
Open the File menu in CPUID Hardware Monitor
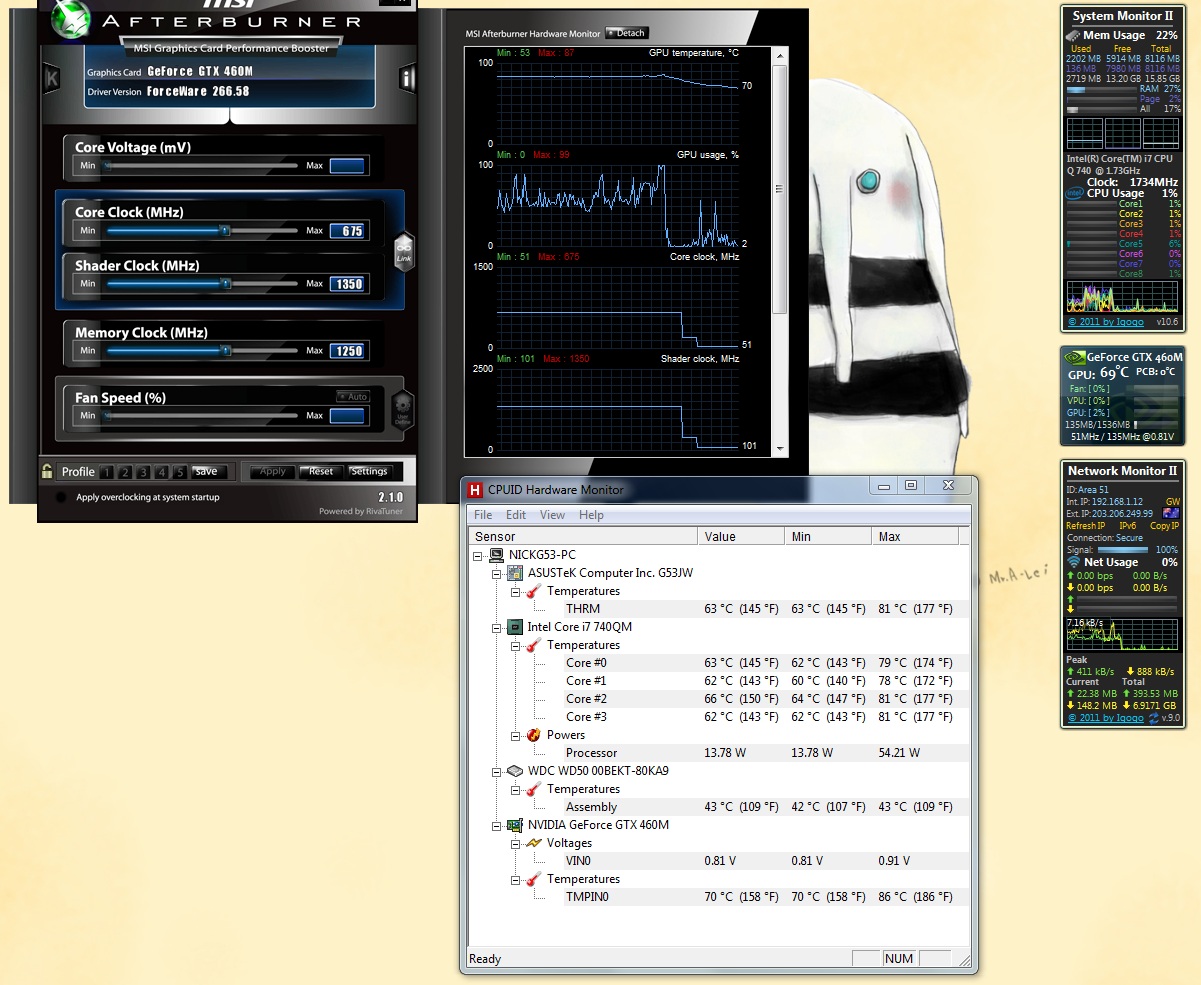point(483,515)
